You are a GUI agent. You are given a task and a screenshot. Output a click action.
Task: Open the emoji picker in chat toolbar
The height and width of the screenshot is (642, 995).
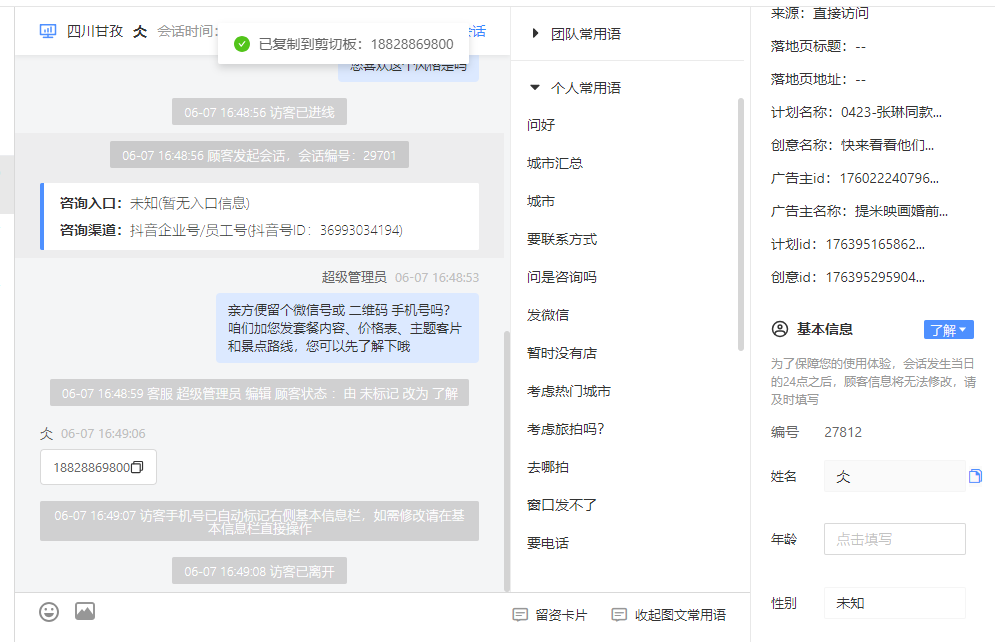49,612
